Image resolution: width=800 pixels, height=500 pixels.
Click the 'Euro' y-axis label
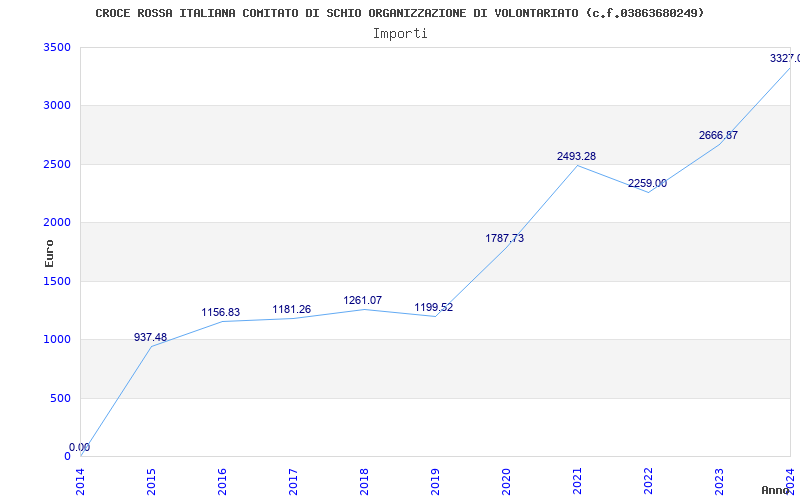[49, 253]
